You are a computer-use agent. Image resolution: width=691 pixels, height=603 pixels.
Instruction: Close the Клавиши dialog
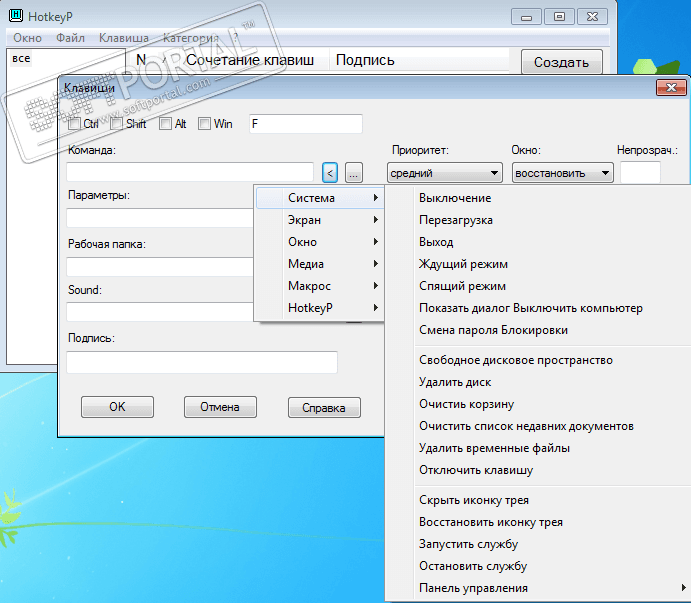pos(671,87)
